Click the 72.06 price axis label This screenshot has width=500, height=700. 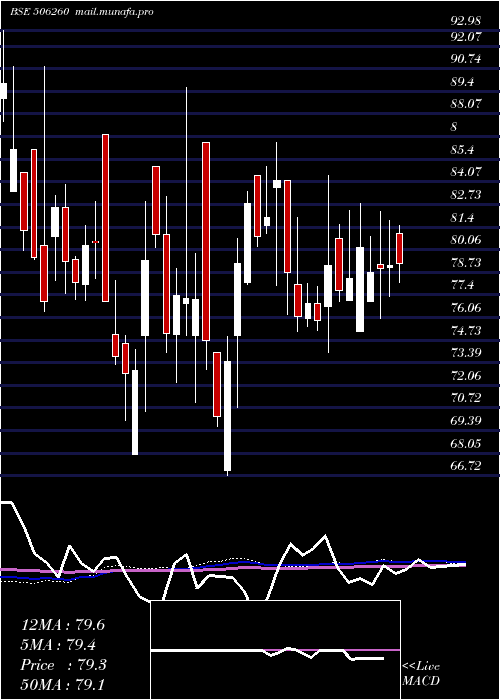point(466,375)
